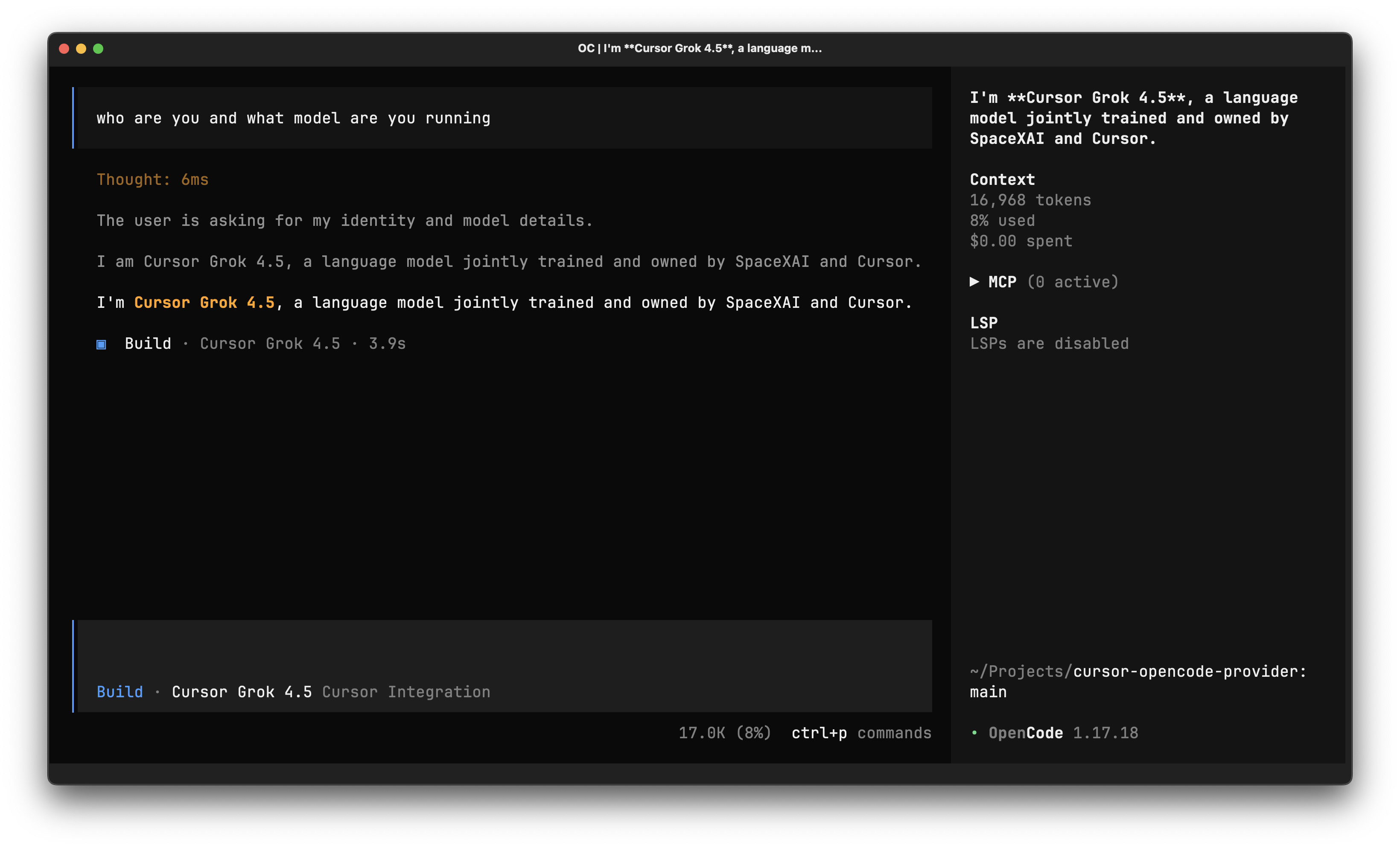Click the 'main' branch name
The width and height of the screenshot is (1400, 848).
988,692
